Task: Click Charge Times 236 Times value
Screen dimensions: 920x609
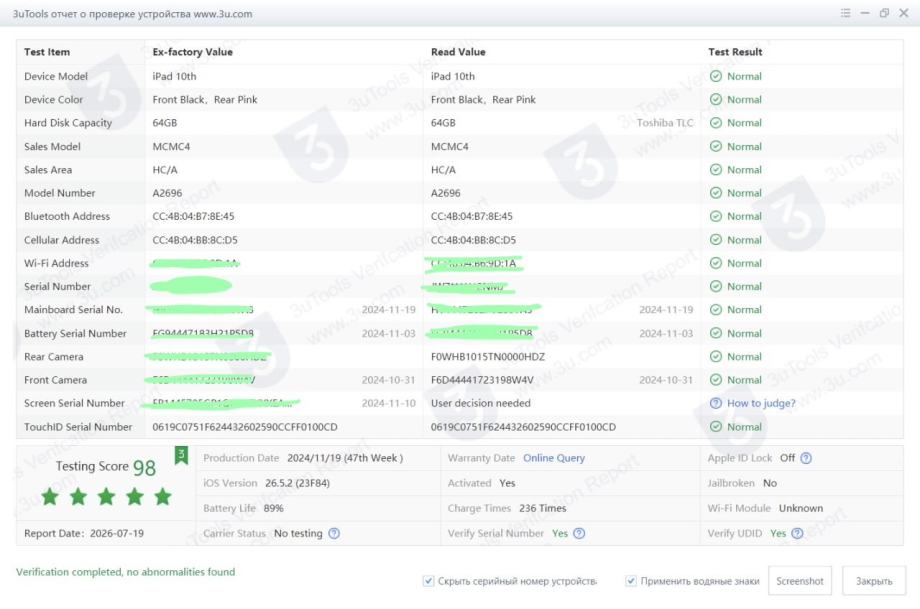Action: [543, 508]
